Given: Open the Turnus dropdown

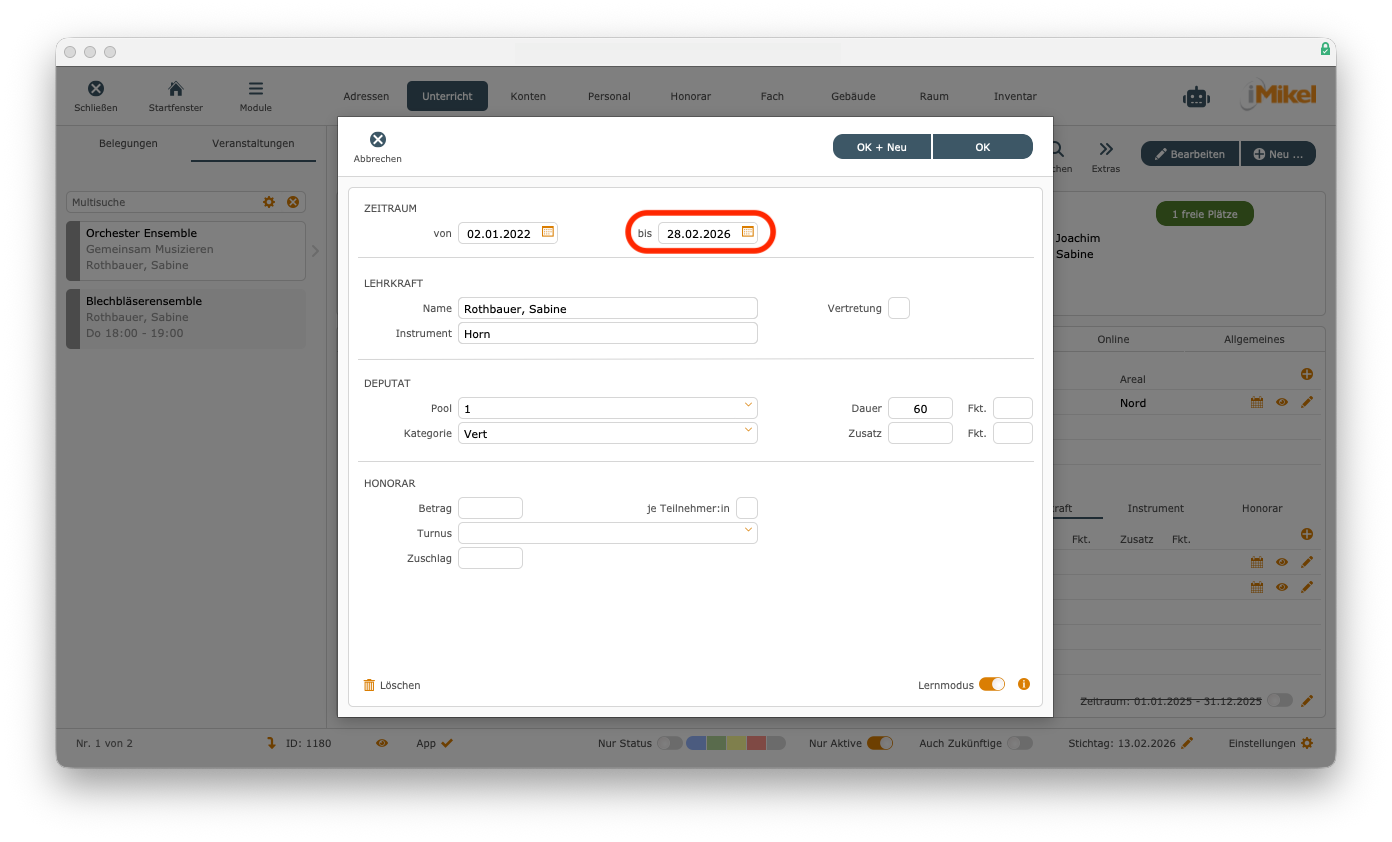Looking at the screenshot, I should click(748, 531).
